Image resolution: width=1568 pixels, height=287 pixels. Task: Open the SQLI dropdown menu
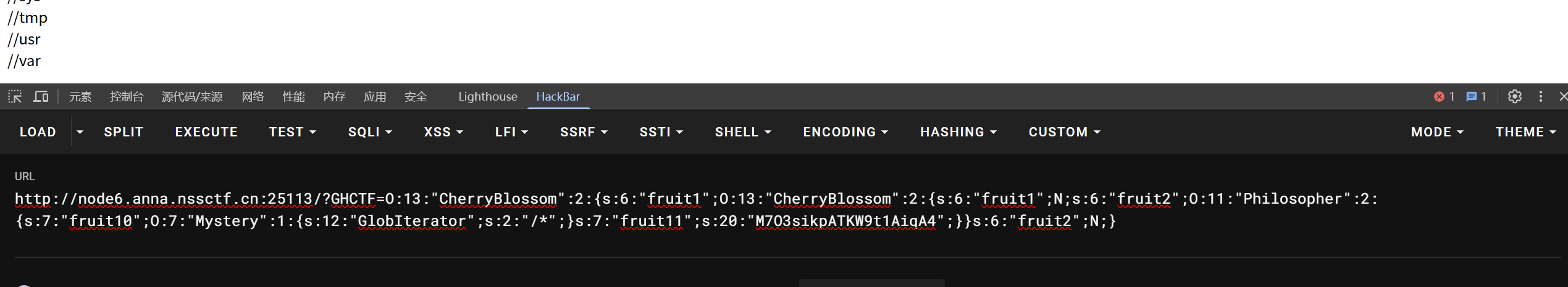(370, 132)
